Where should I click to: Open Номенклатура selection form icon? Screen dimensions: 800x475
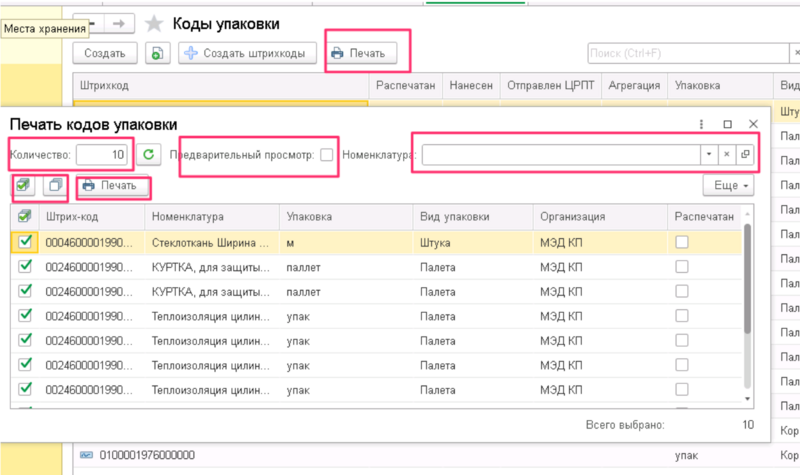click(x=745, y=155)
